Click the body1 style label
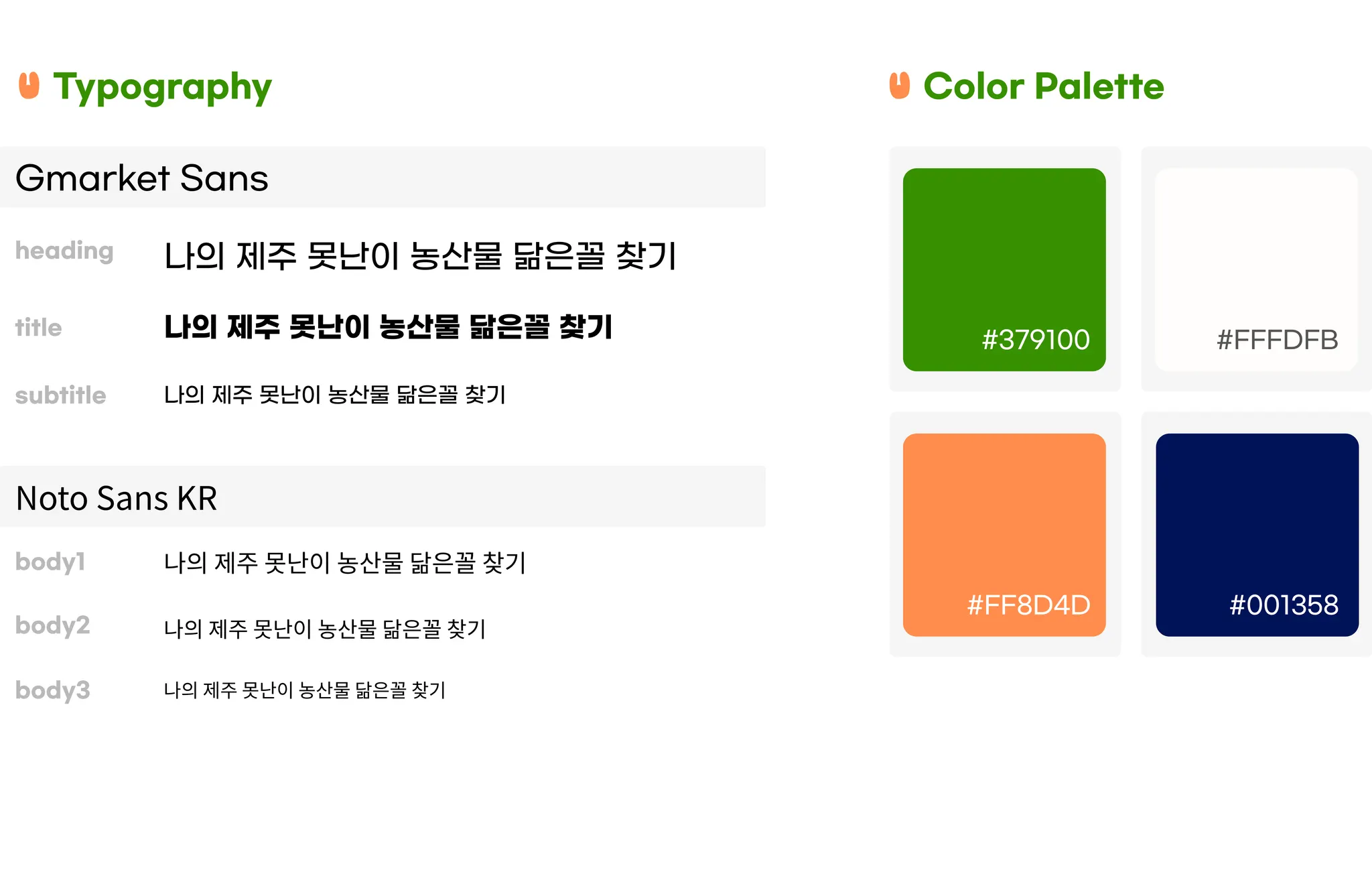 click(50, 562)
